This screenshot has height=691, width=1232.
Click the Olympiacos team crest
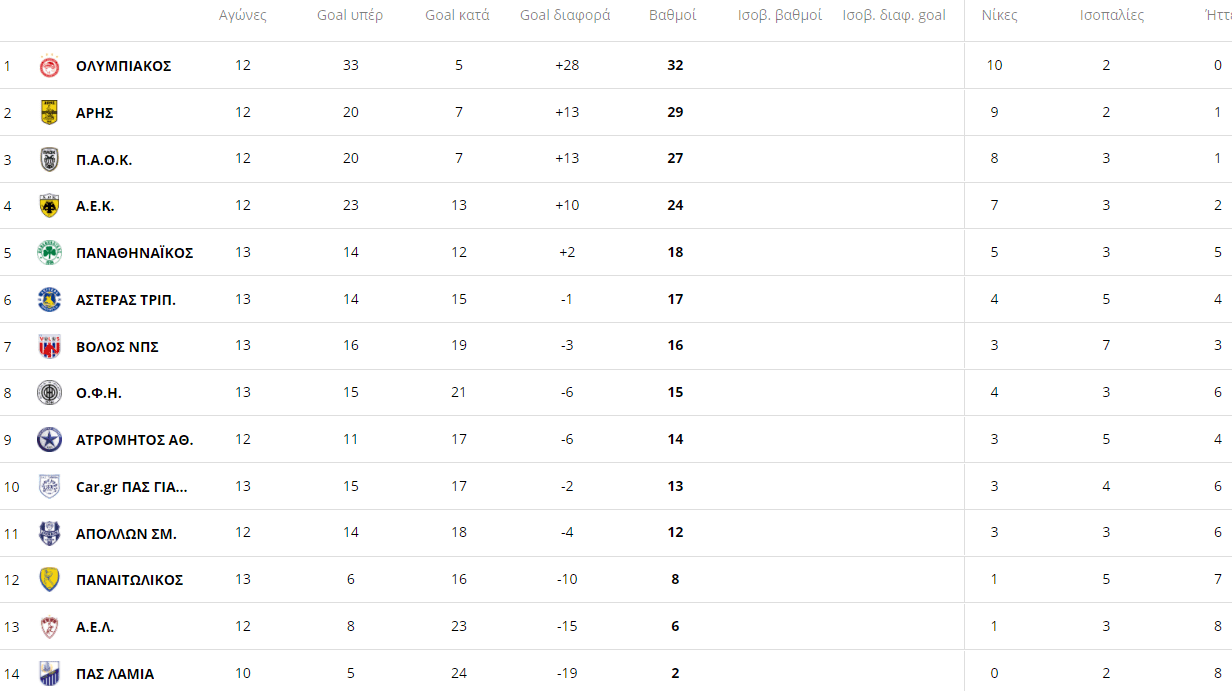[49, 66]
